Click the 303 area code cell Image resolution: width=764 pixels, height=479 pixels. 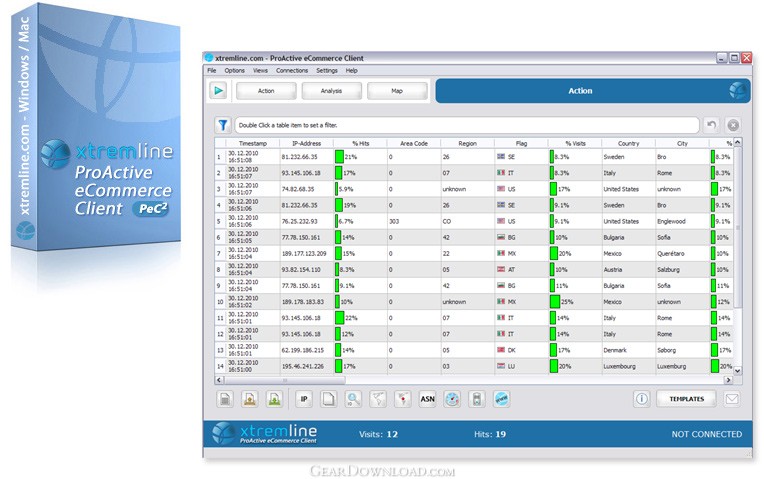tap(414, 221)
